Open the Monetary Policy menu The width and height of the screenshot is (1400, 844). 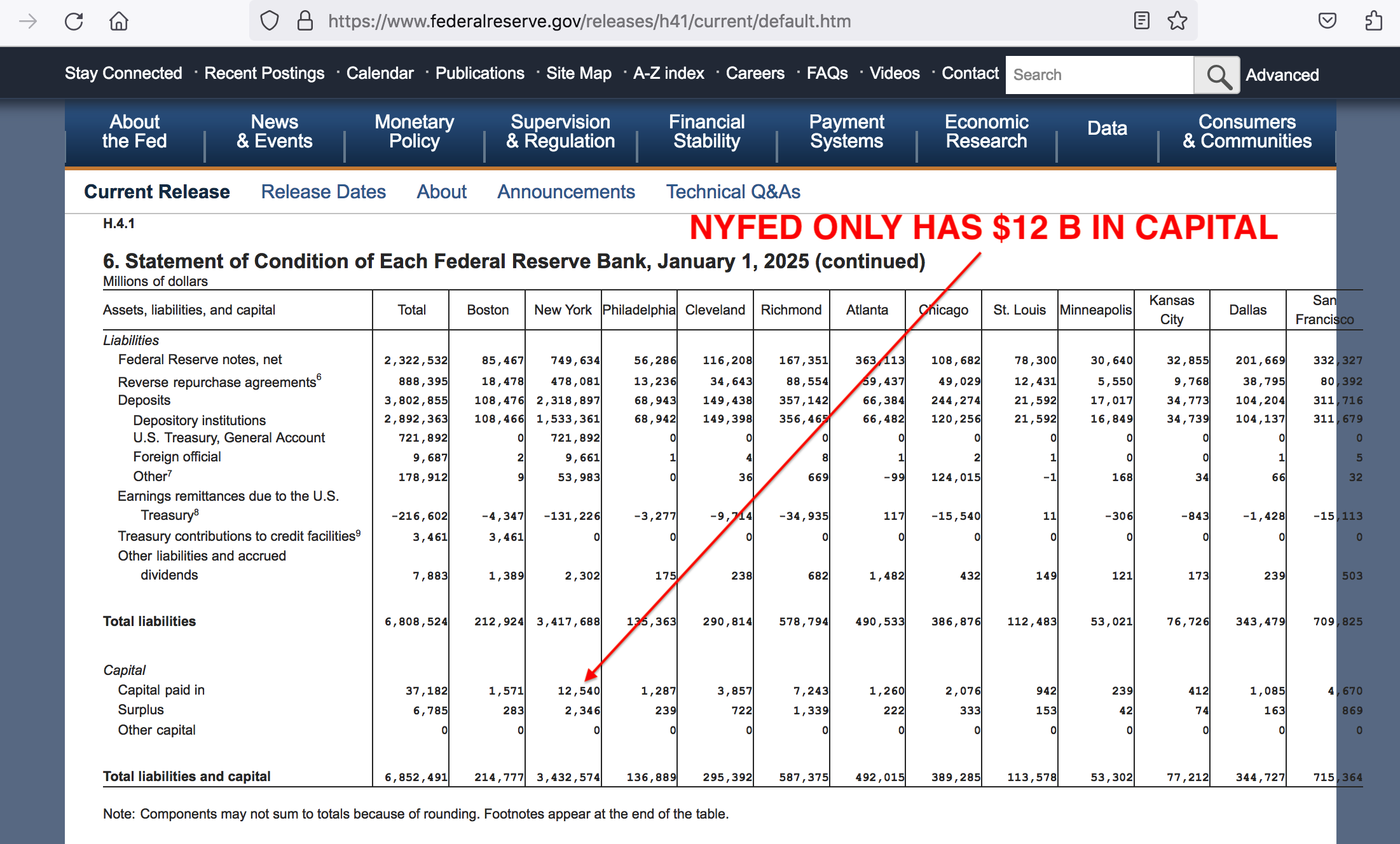pos(414,132)
